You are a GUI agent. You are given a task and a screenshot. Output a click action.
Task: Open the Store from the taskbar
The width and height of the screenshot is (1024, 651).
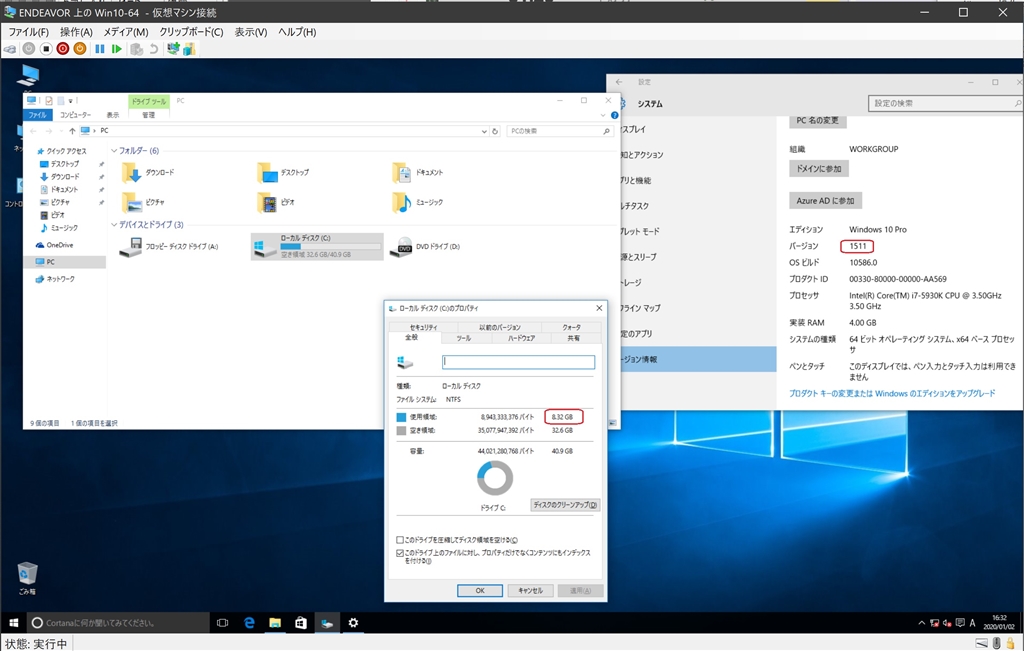[300, 623]
